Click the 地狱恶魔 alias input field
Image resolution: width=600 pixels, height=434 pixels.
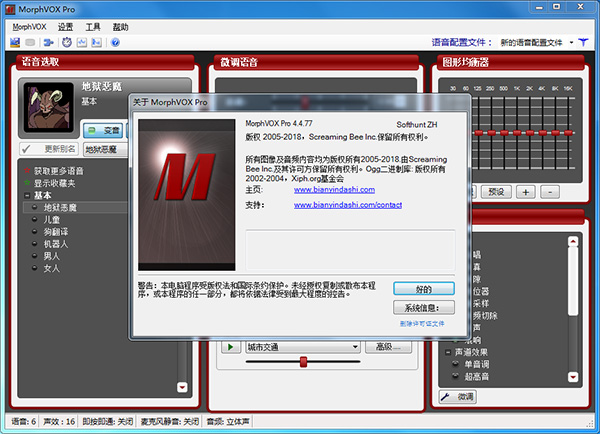click(106, 149)
